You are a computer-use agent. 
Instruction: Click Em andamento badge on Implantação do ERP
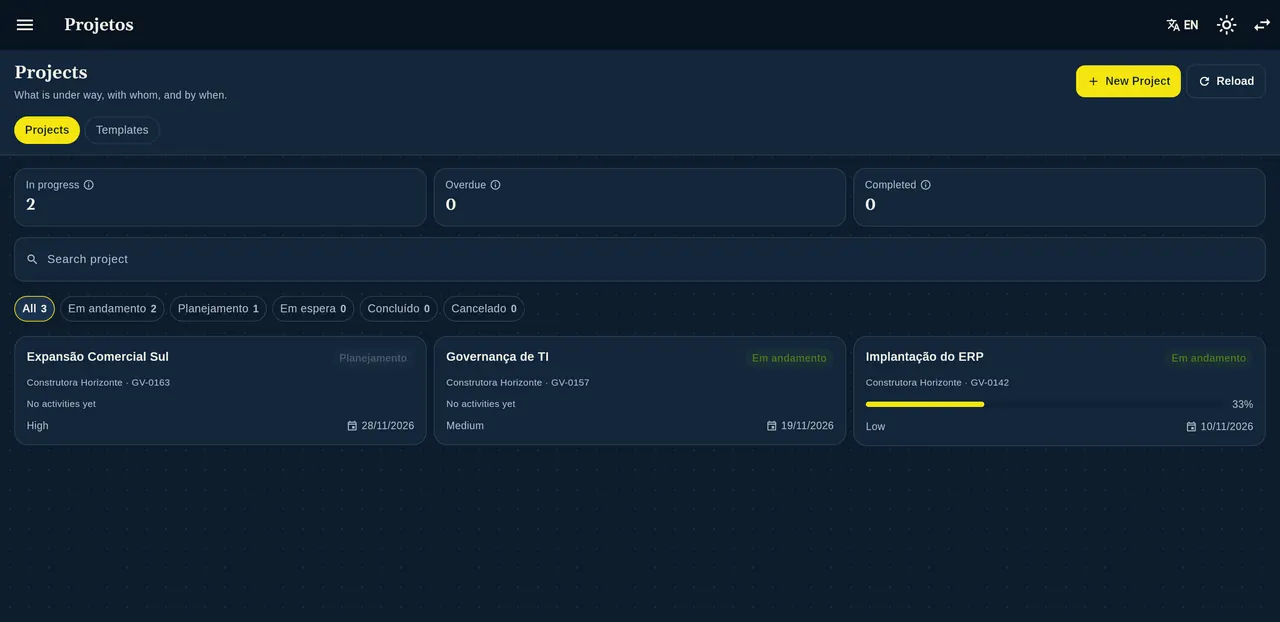1209,358
